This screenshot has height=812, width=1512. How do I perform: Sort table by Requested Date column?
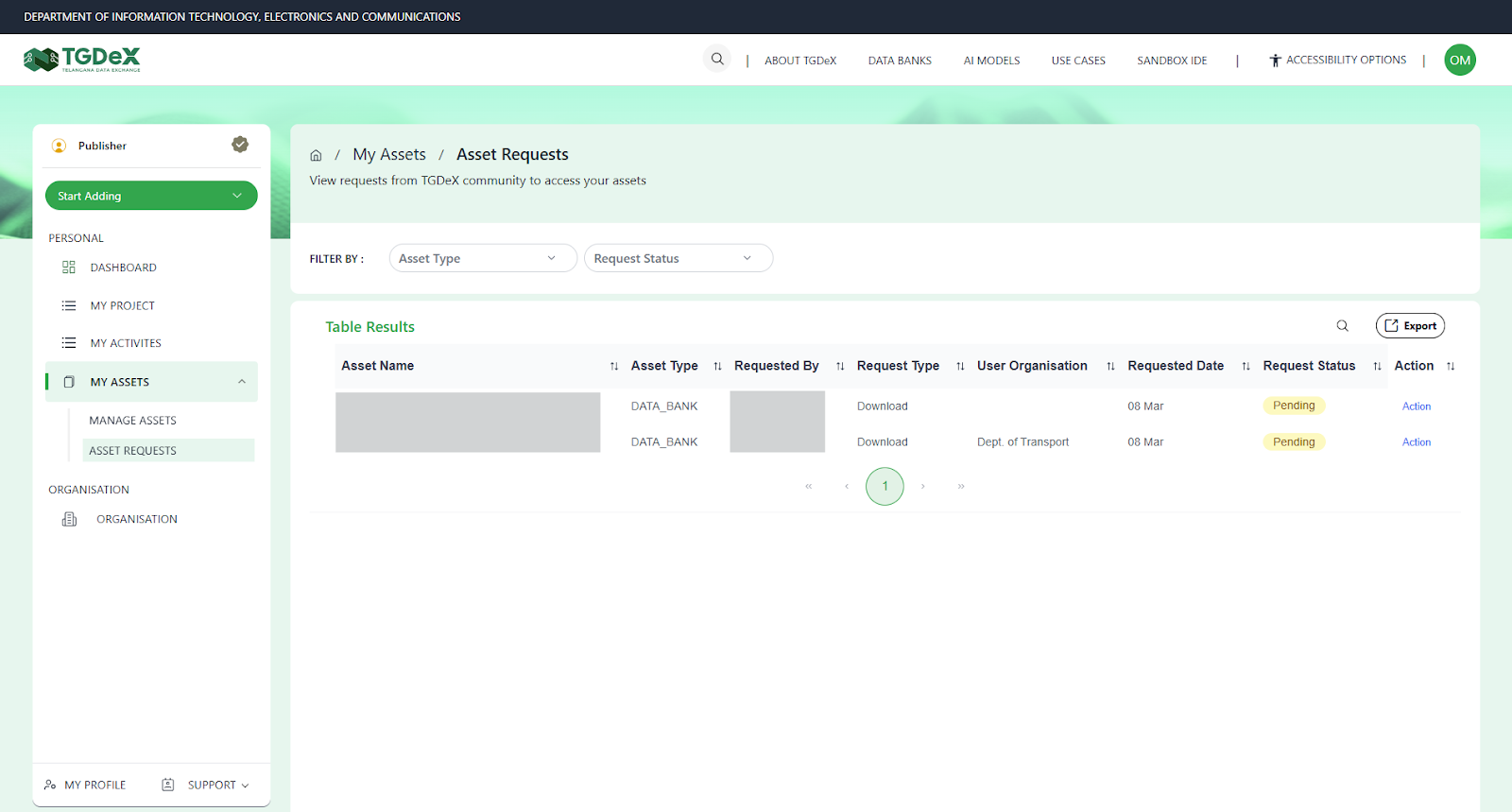tap(1246, 367)
